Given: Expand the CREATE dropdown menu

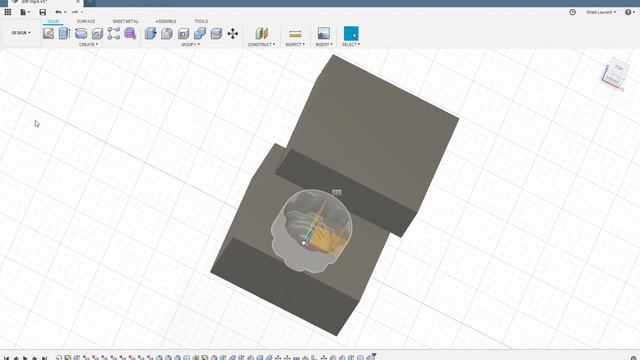Looking at the screenshot, I should [x=89, y=44].
